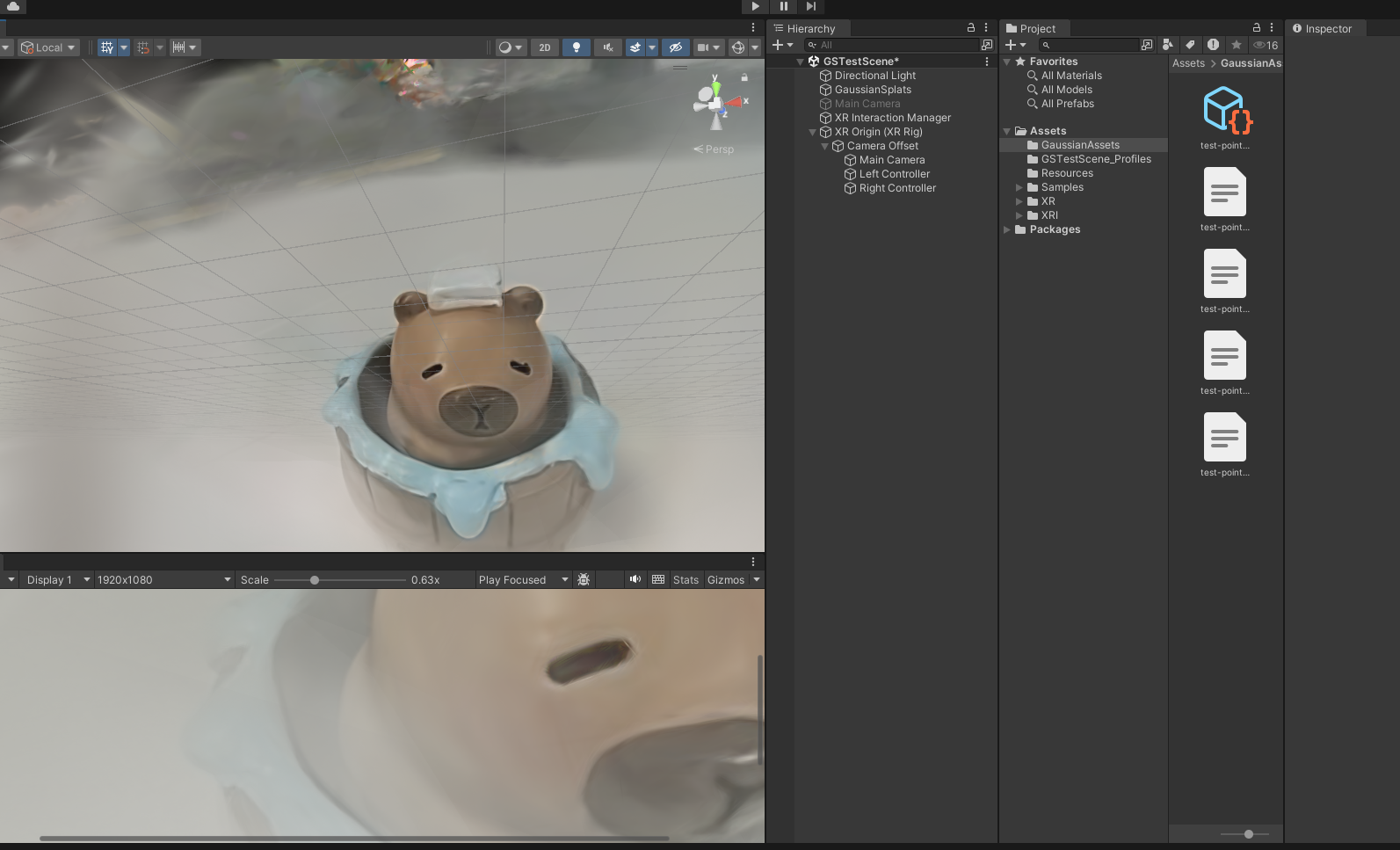
Task: Select GaussianSplats object in Hierarchy
Action: (873, 90)
